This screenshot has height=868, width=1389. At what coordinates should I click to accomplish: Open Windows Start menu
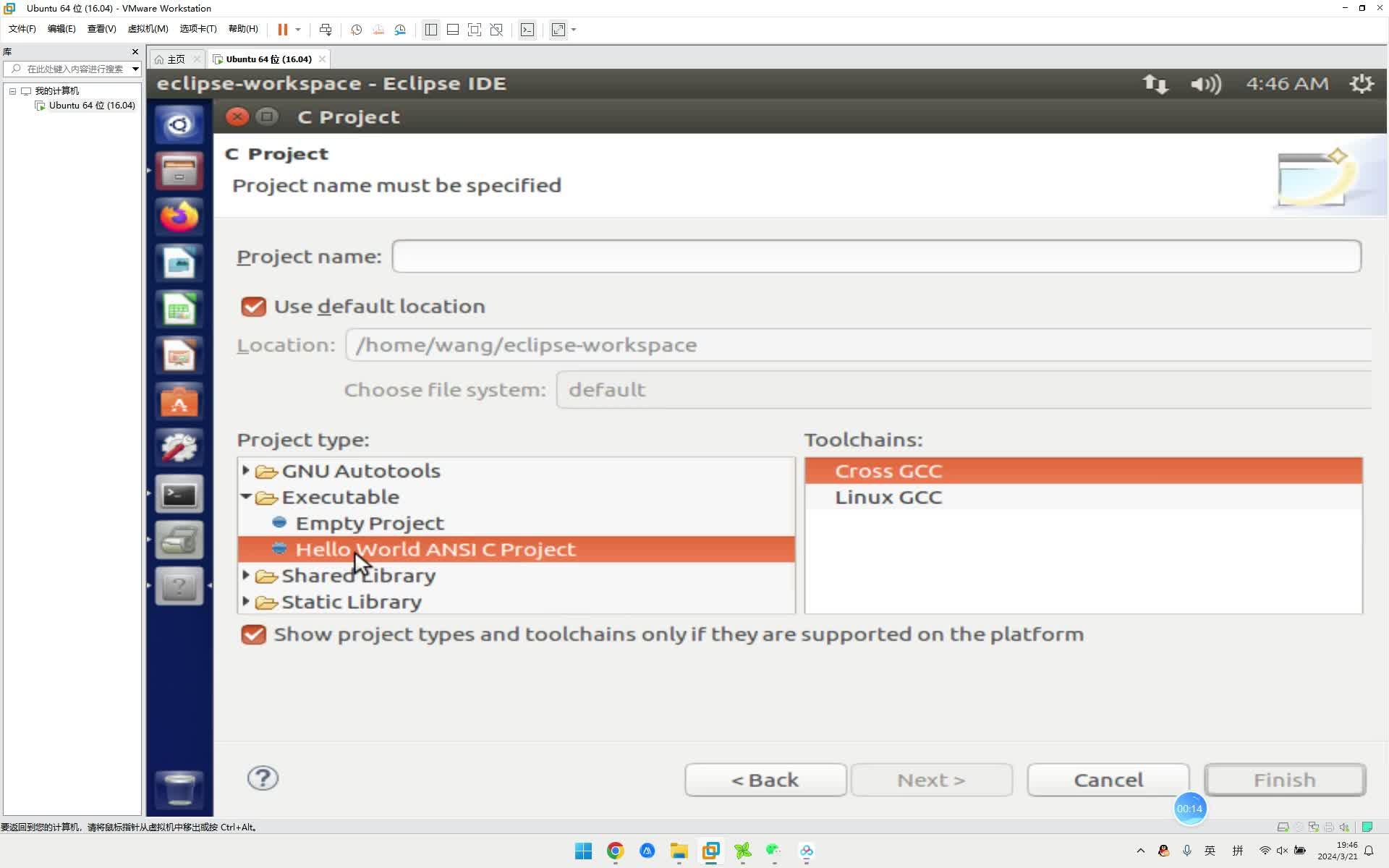pyautogui.click(x=583, y=851)
